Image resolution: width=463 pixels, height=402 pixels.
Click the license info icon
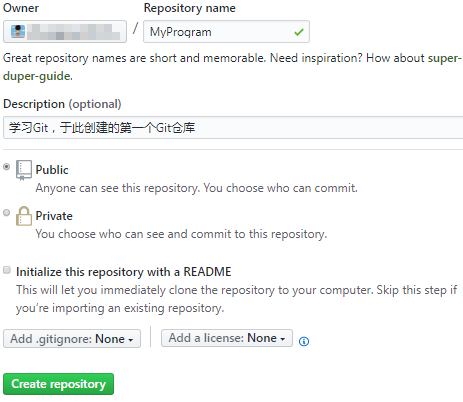304,341
